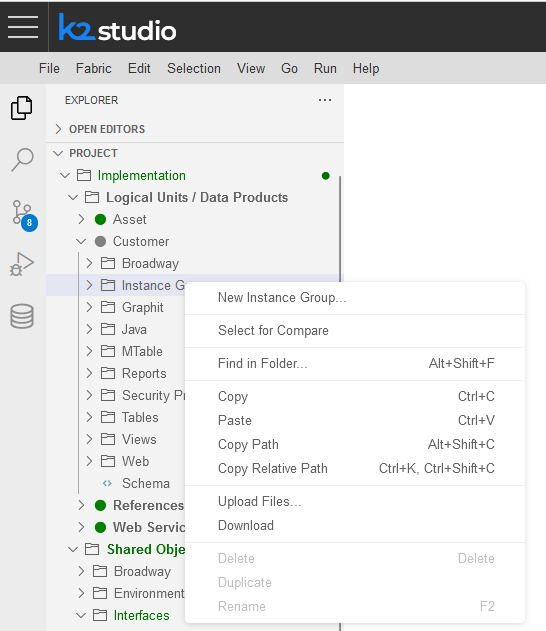Open the Selection menu
The image size is (546, 631).
pos(194,68)
